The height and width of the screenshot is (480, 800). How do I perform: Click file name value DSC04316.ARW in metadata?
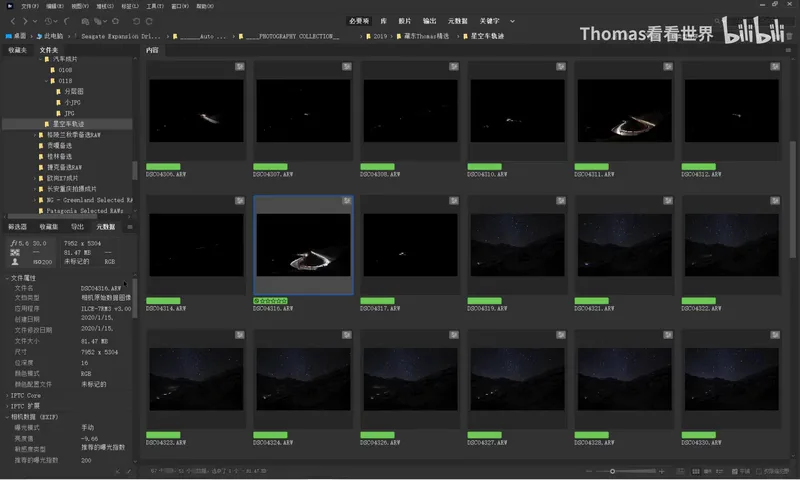coord(101,289)
